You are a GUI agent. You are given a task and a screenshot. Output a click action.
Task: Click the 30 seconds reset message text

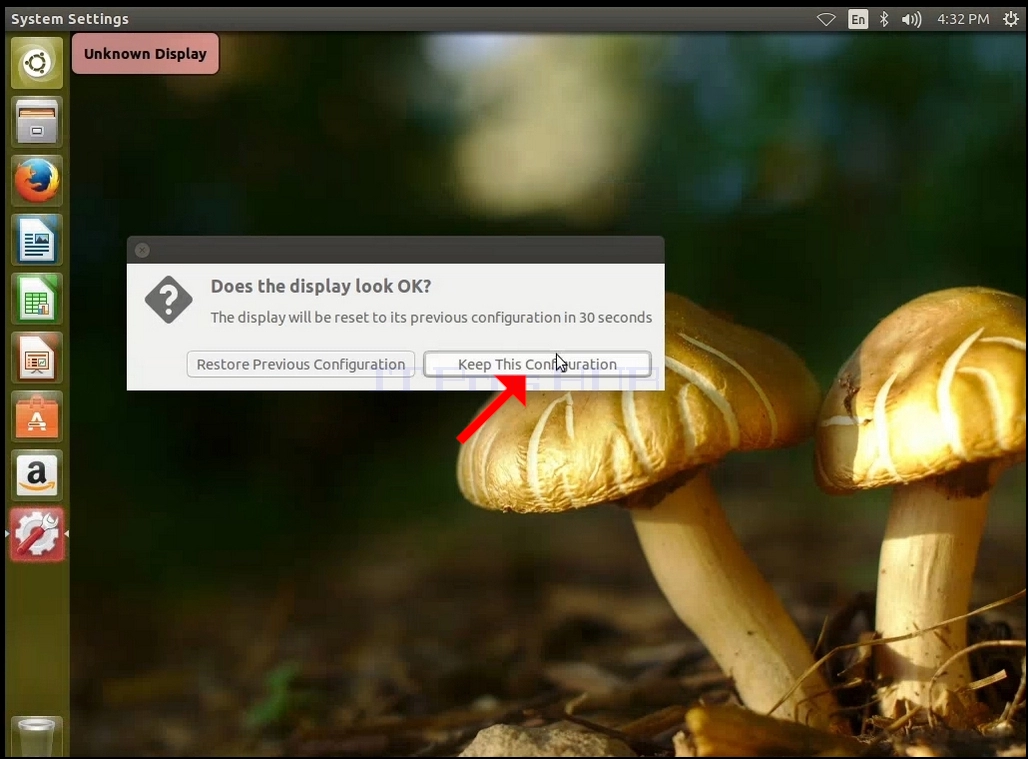click(431, 317)
